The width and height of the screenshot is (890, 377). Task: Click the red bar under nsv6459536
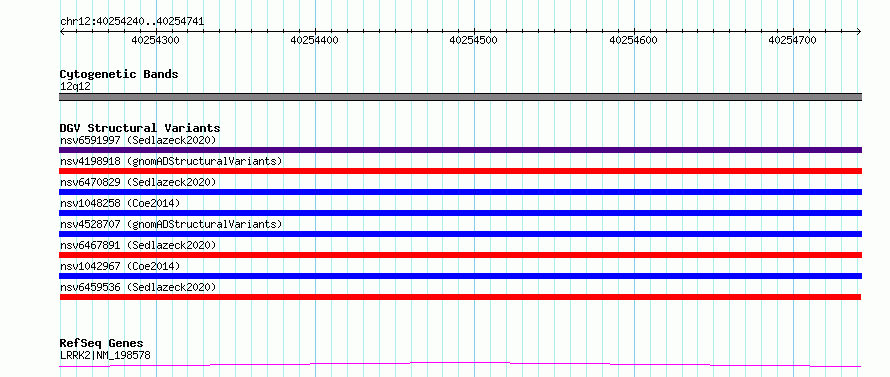pyautogui.click(x=460, y=297)
